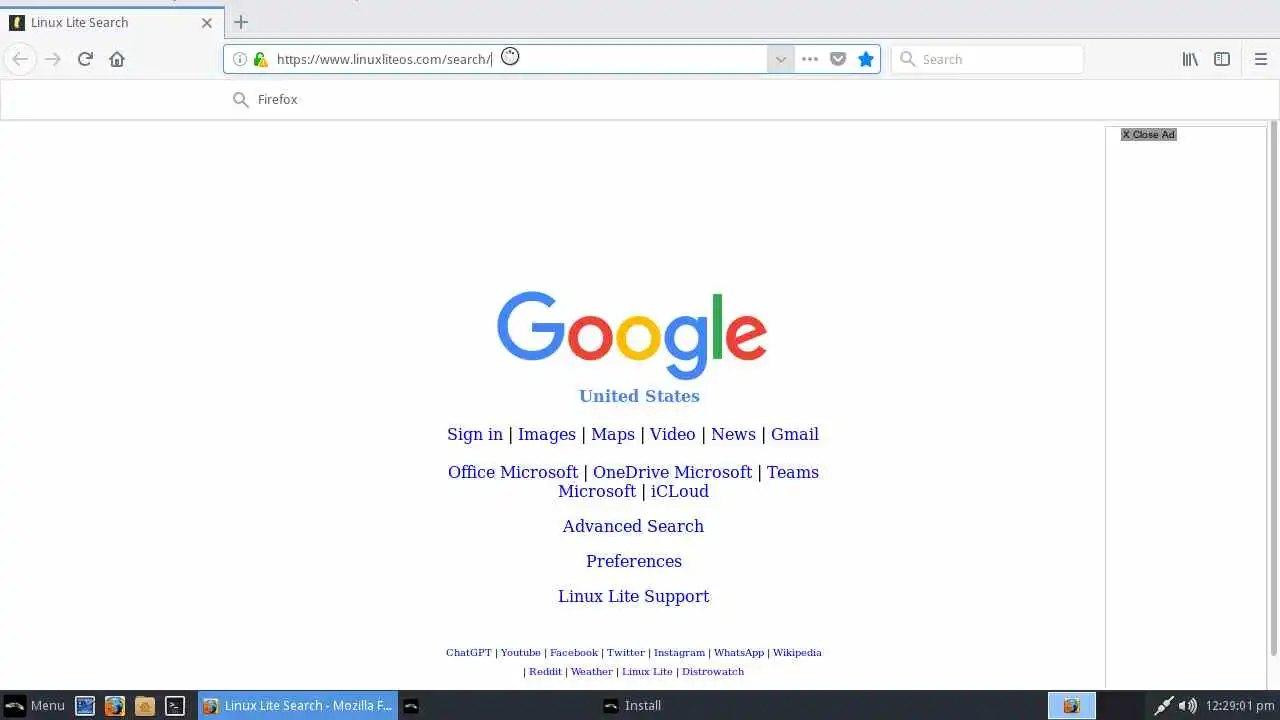Open the News link
The image size is (1280, 720).
[x=733, y=434]
